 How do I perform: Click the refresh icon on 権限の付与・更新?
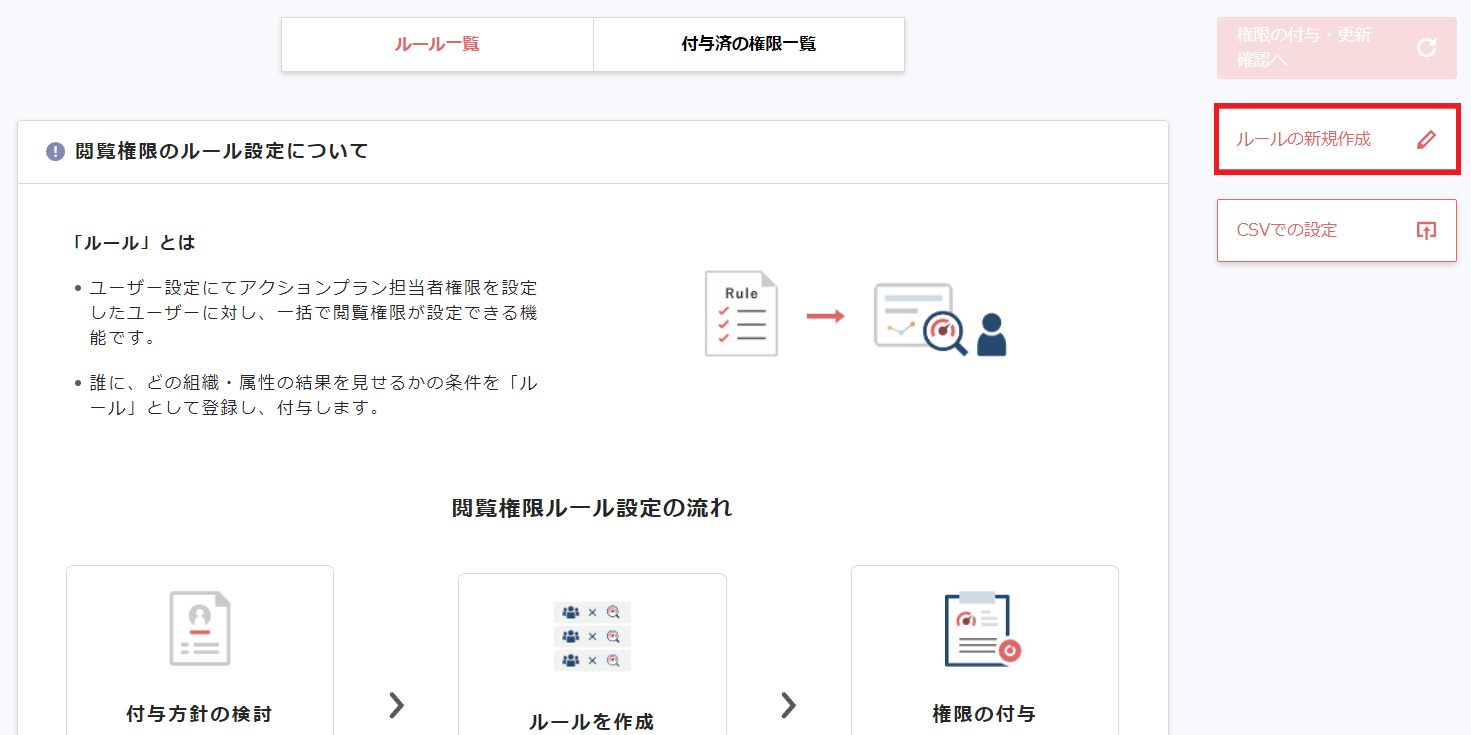click(x=1427, y=47)
